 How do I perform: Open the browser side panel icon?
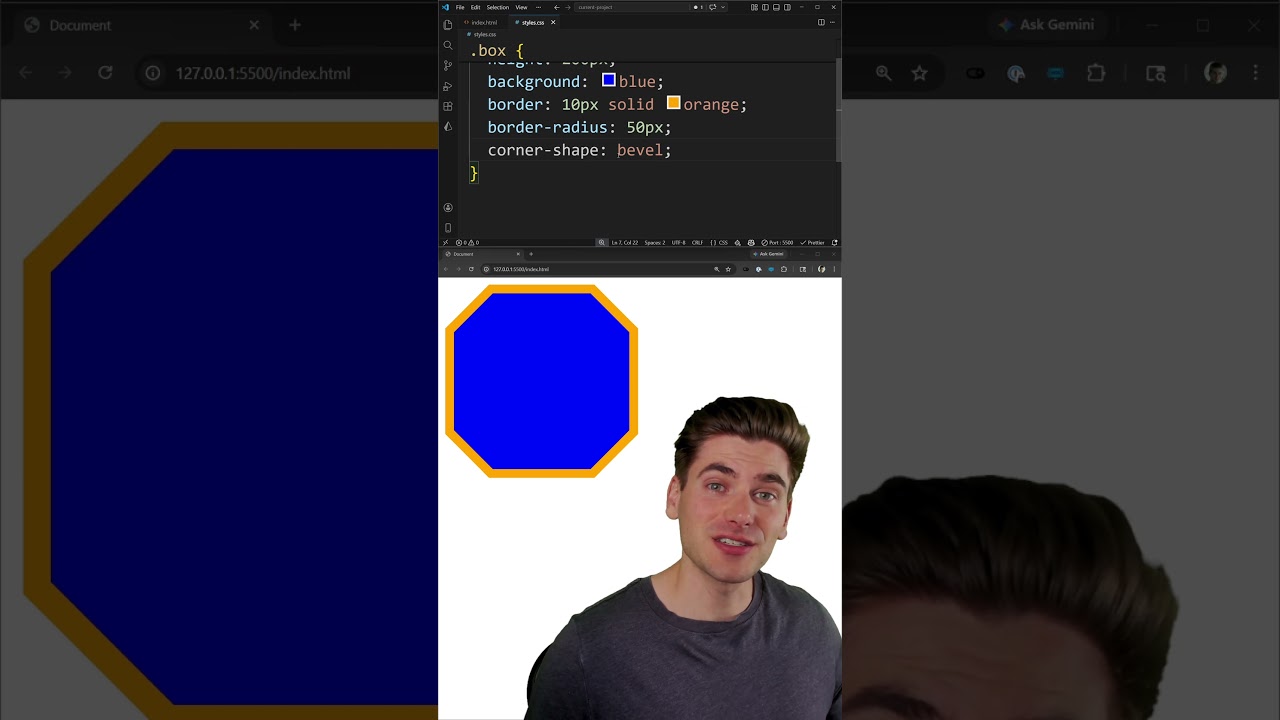802,269
